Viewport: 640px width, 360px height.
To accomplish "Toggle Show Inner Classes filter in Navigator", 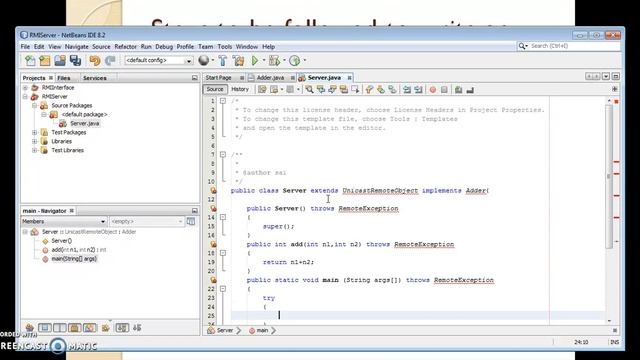I will click(90, 327).
